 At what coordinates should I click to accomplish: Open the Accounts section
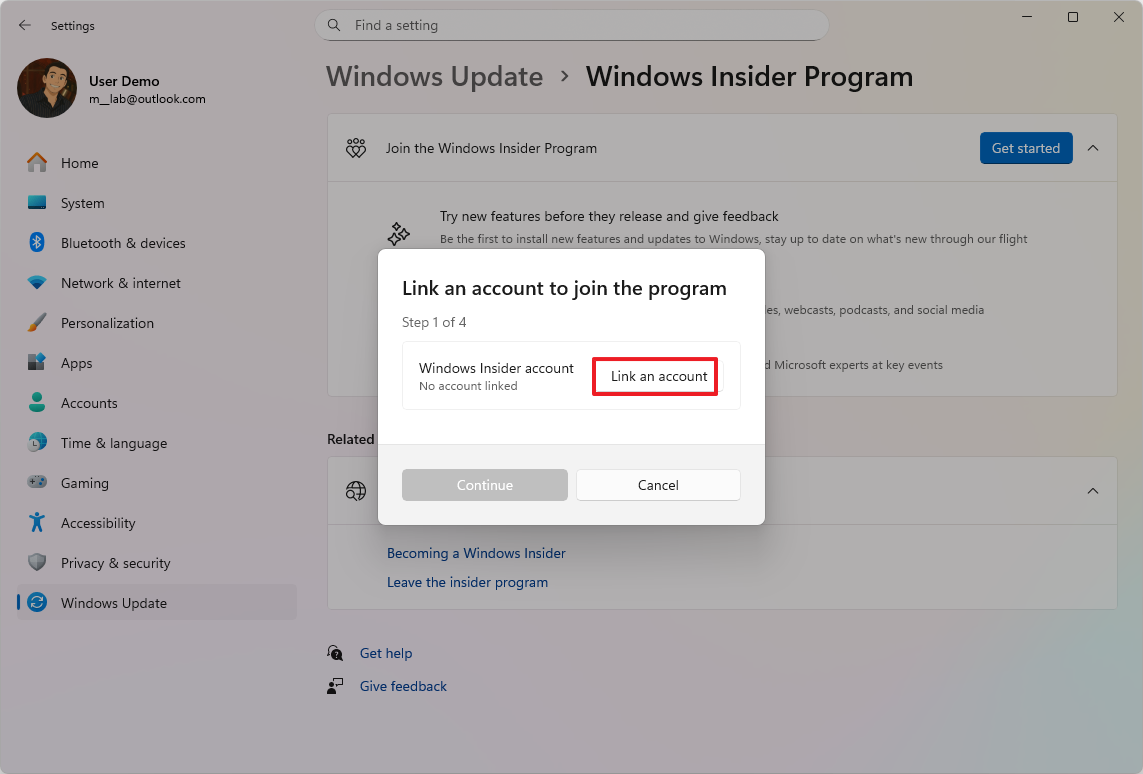coord(87,402)
